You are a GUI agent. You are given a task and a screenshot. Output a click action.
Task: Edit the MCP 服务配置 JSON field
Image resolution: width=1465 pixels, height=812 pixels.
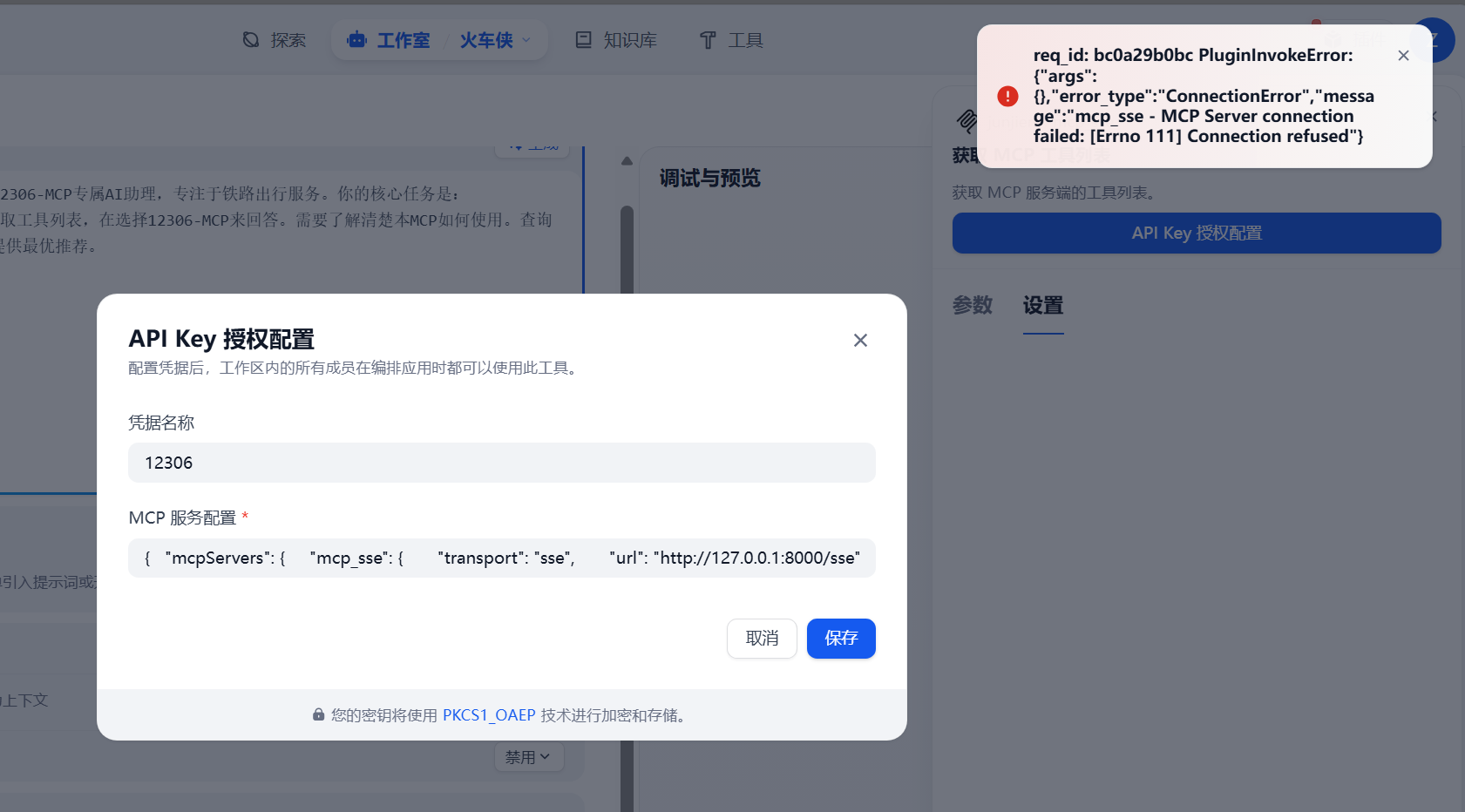click(x=502, y=558)
